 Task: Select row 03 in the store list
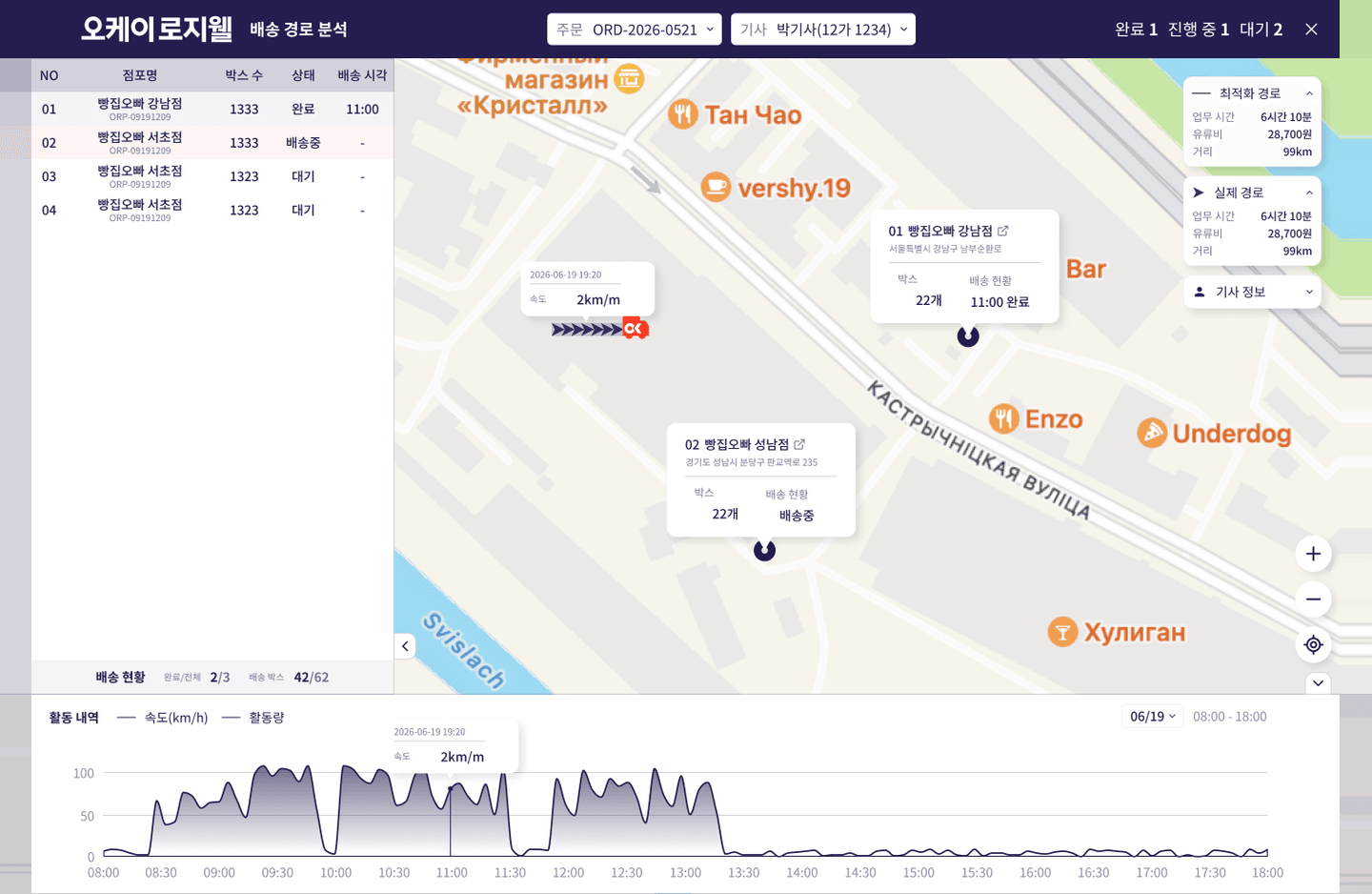click(212, 176)
